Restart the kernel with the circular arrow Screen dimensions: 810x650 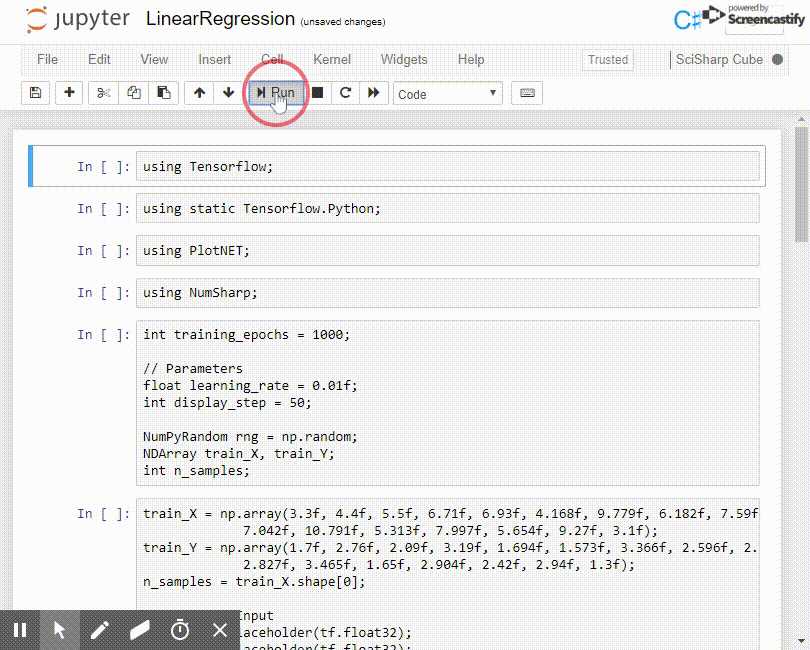coord(346,93)
